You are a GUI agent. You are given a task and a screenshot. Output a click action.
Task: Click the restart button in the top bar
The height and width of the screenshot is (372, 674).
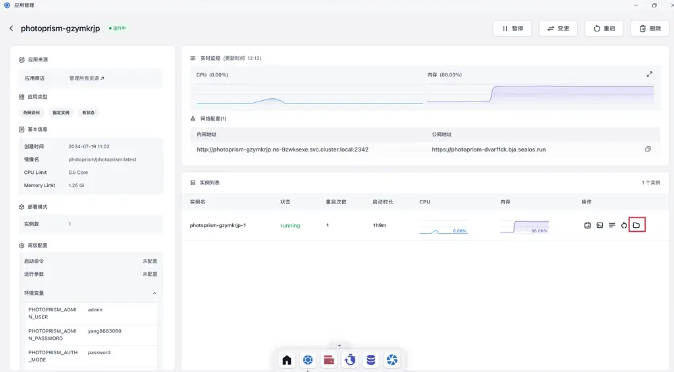click(604, 28)
